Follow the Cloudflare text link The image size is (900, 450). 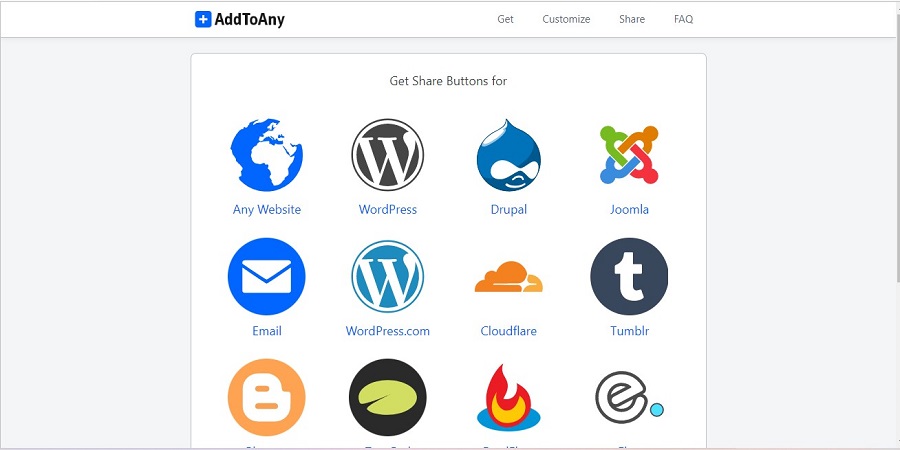coord(509,331)
